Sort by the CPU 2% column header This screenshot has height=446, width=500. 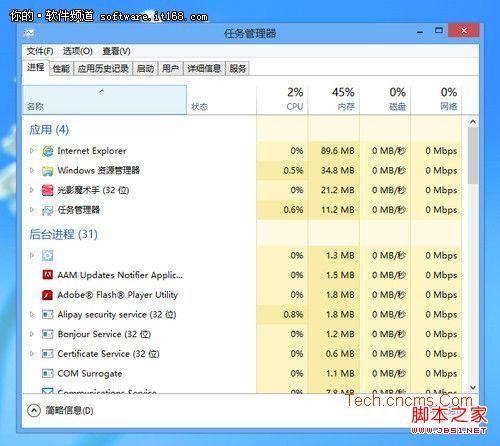pos(282,100)
